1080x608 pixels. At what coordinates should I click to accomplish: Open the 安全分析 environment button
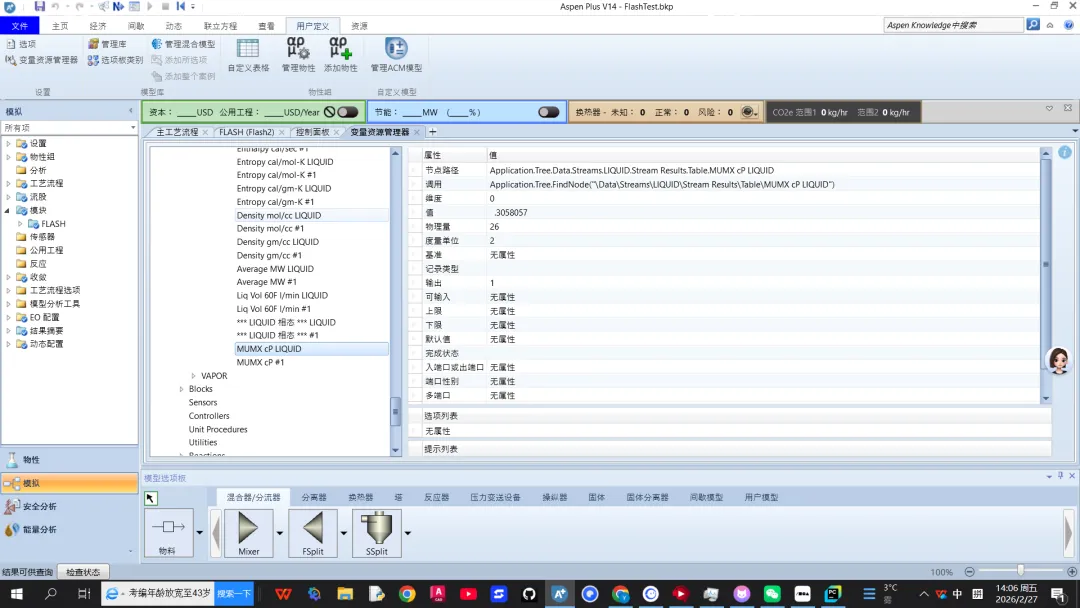pos(69,507)
